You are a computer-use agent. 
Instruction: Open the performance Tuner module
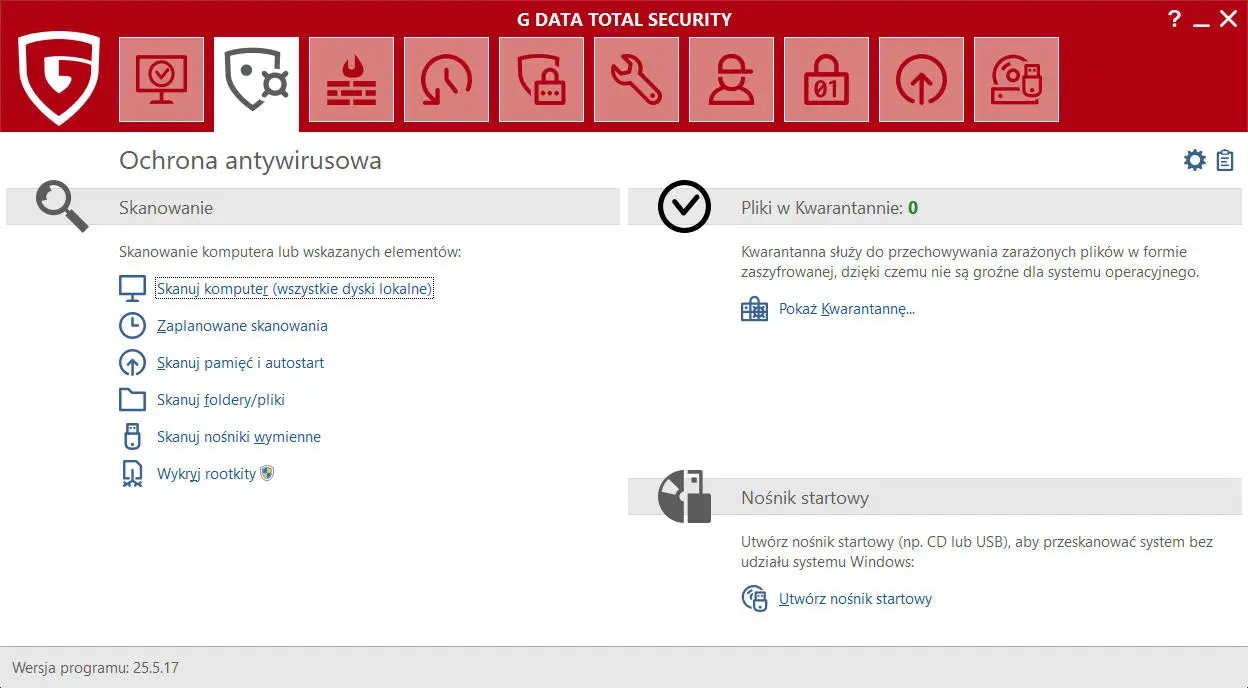pyautogui.click(x=446, y=78)
